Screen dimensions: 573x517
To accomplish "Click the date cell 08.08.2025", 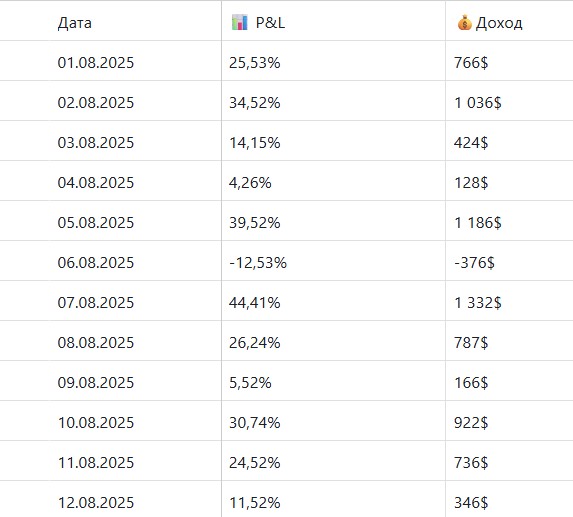I will (x=96, y=343).
